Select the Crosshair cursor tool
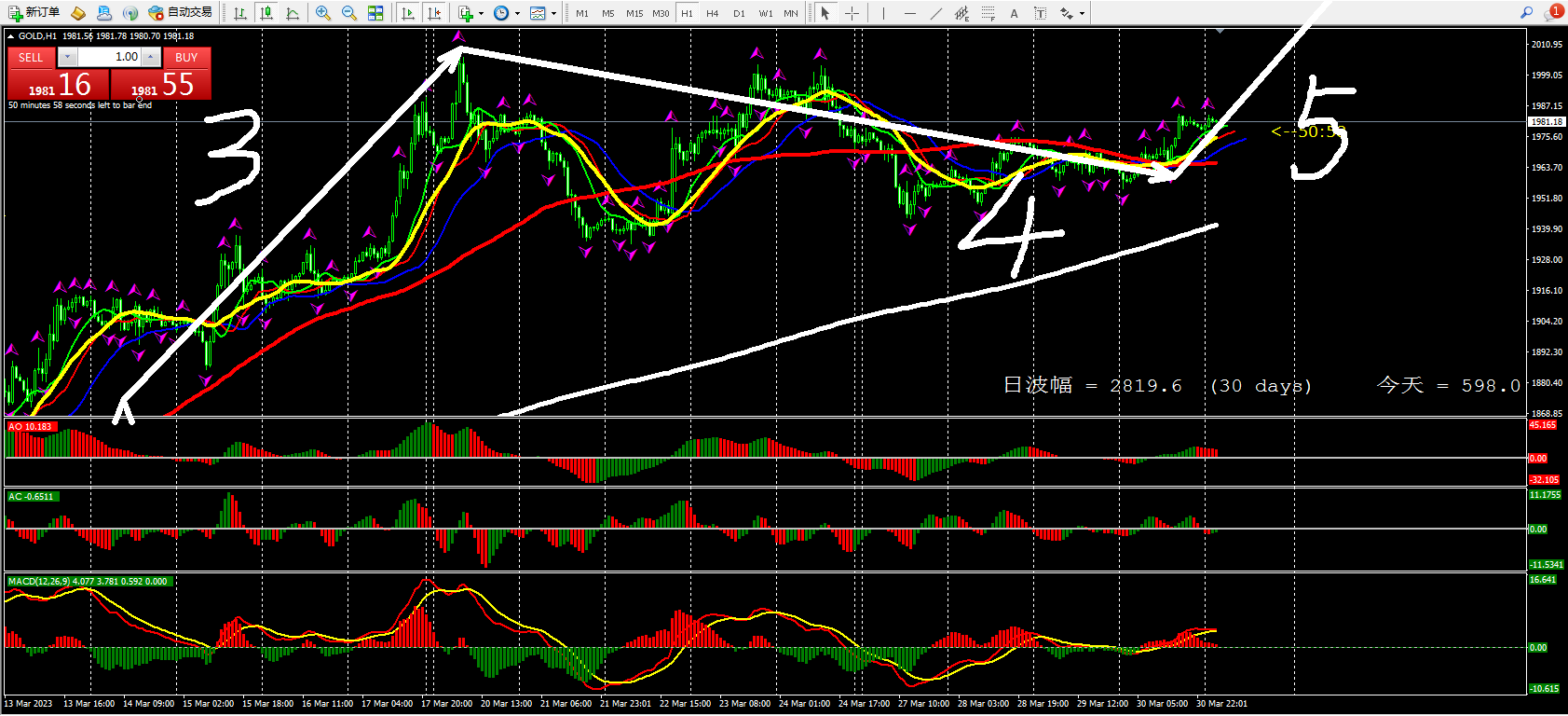This screenshot has width=1568, height=716. [x=852, y=13]
